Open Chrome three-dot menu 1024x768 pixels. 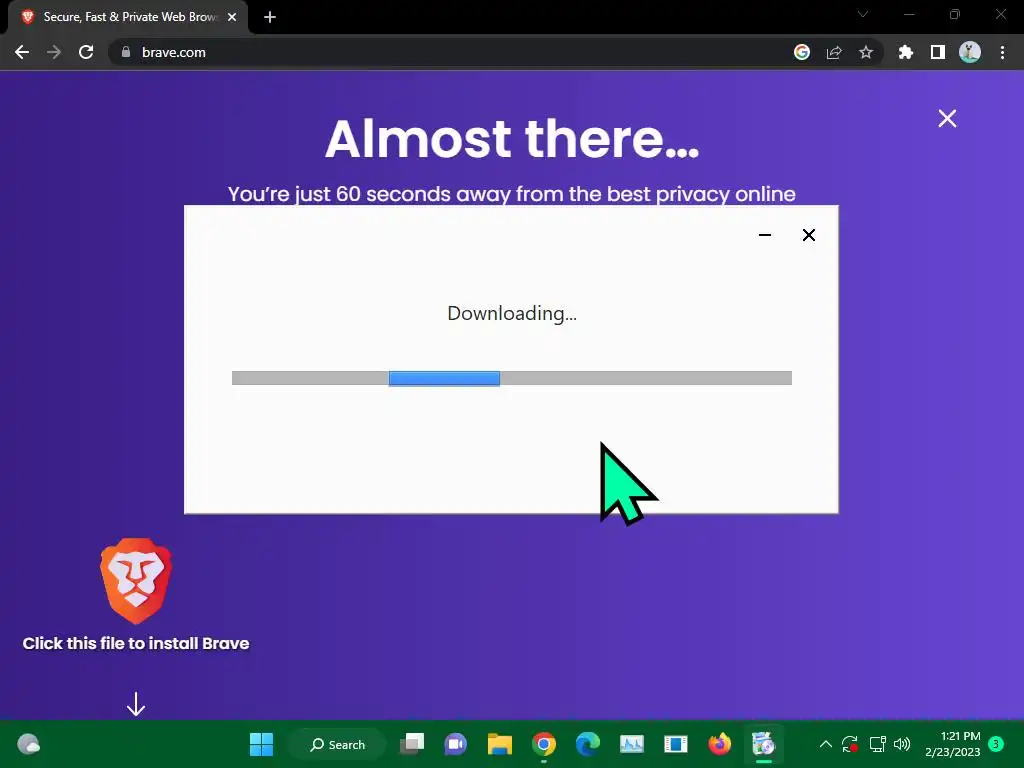(x=1002, y=52)
